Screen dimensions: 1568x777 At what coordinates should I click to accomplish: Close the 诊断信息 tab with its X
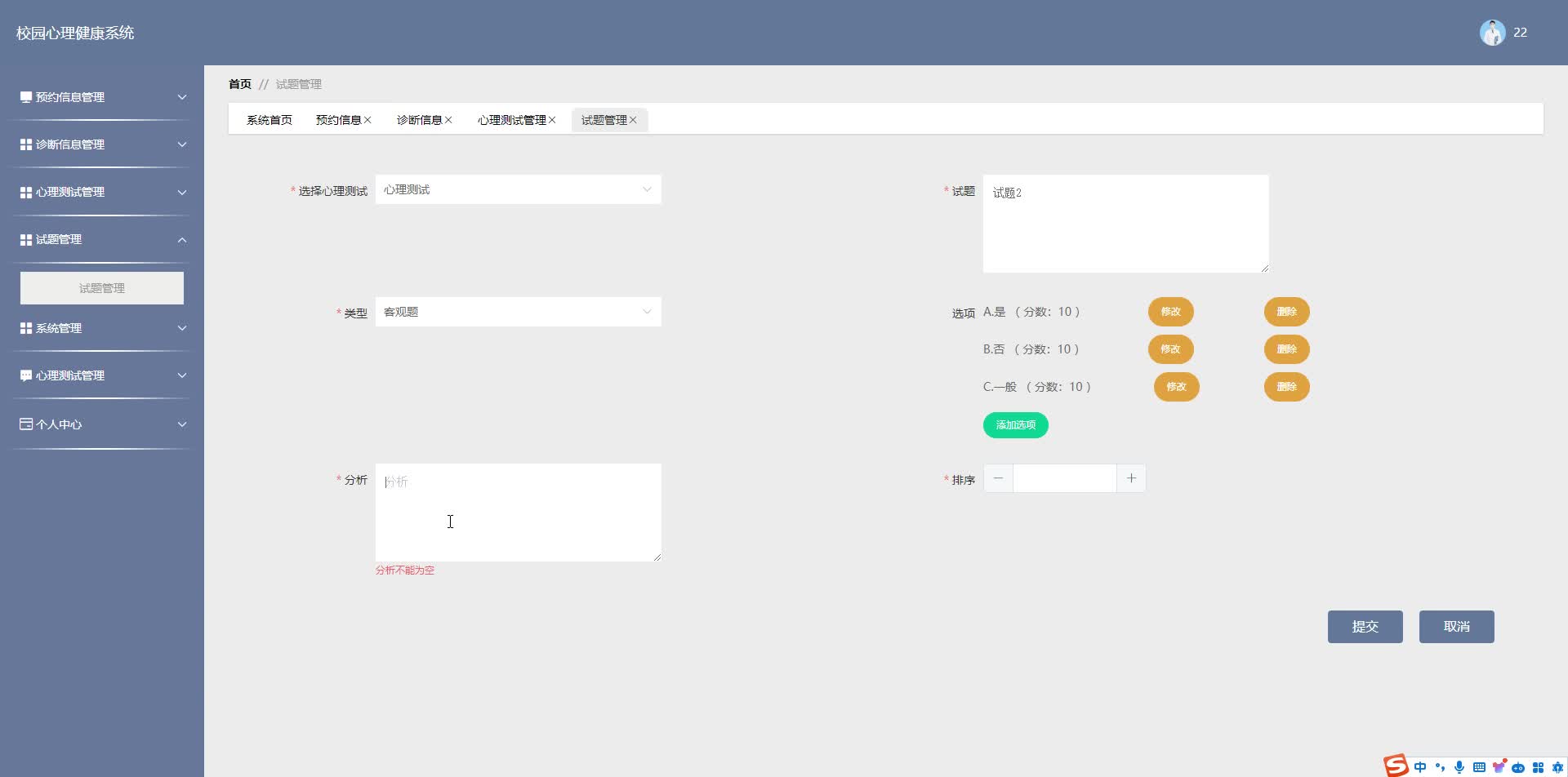click(x=448, y=120)
